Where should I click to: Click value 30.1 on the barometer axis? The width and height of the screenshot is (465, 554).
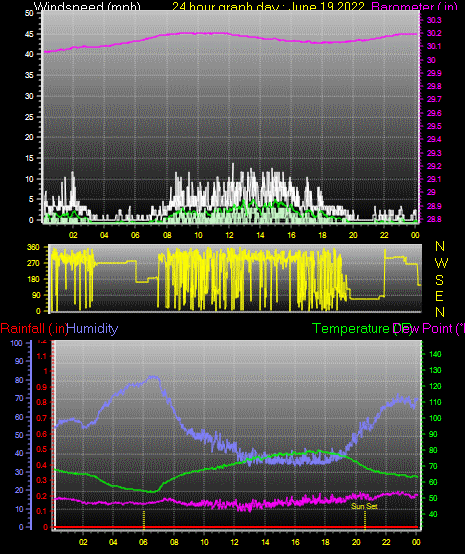(434, 46)
